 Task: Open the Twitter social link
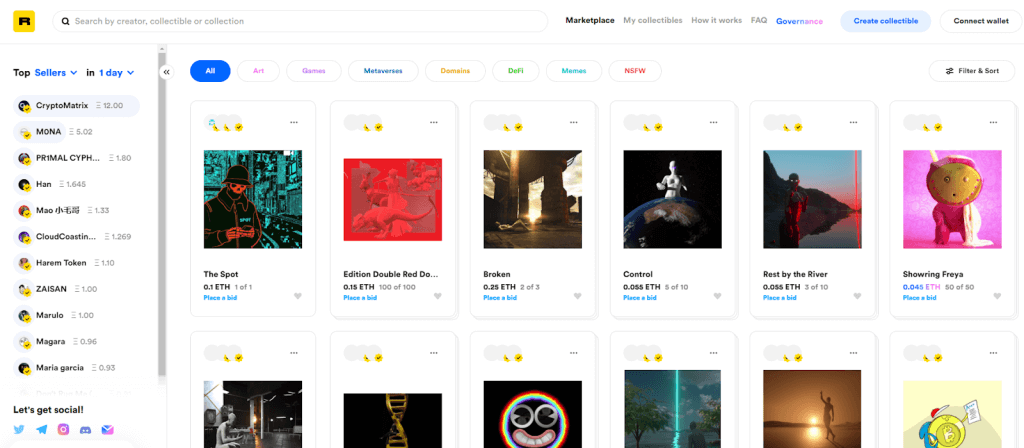(19, 429)
